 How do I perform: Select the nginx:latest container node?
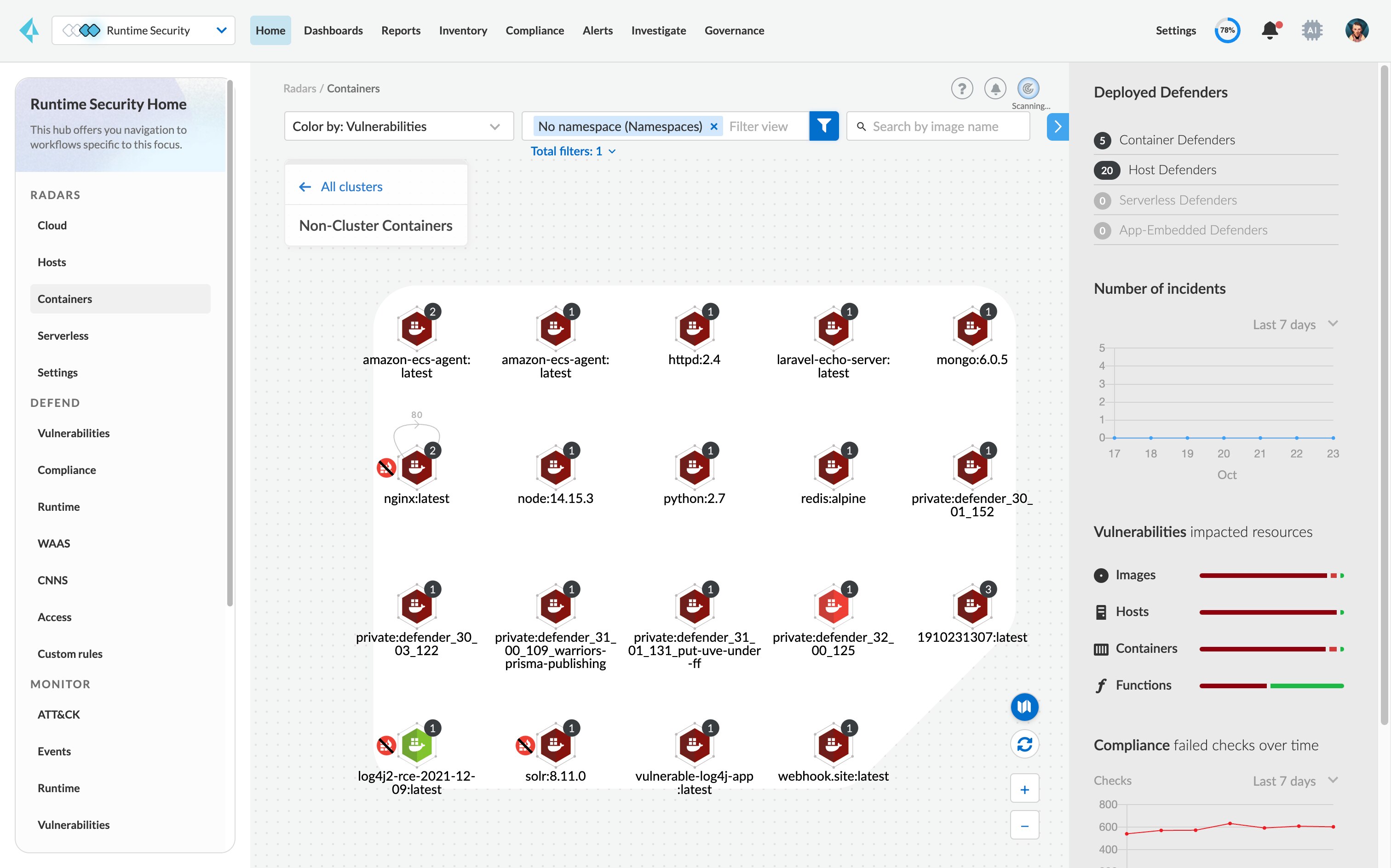pyautogui.click(x=416, y=467)
